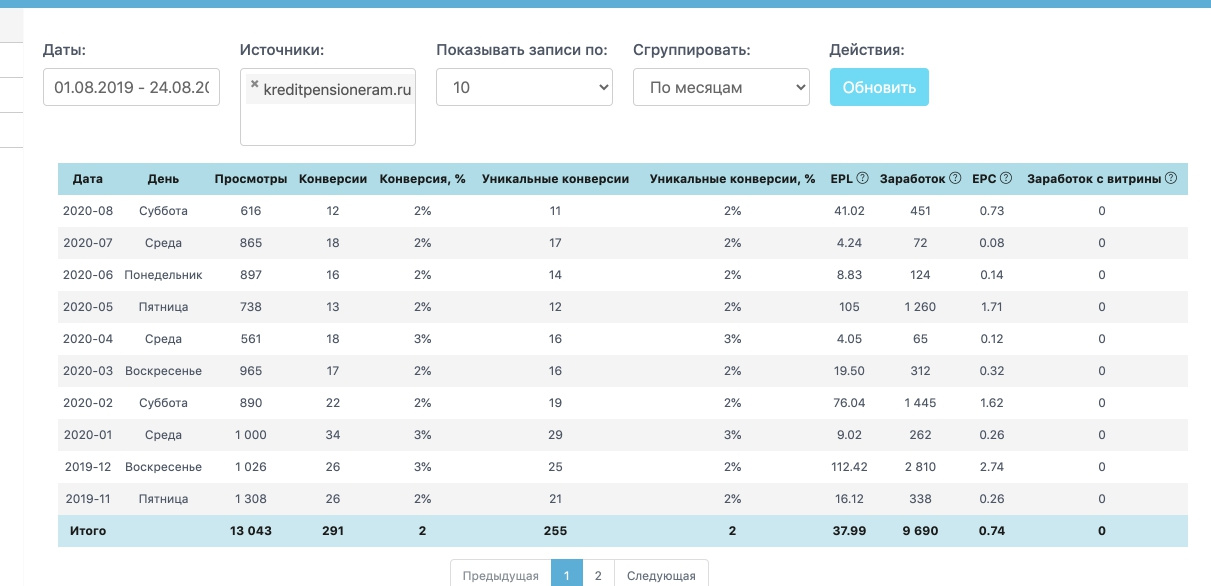Select the 2020-07 date cell
Viewport: 1211px width, 586px height.
[x=88, y=243]
